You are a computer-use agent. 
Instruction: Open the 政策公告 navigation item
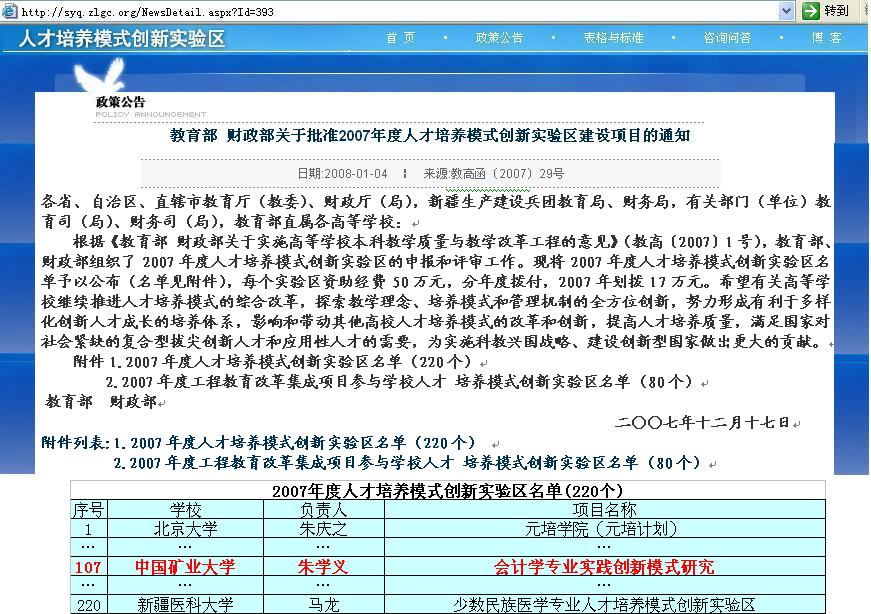tap(499, 38)
